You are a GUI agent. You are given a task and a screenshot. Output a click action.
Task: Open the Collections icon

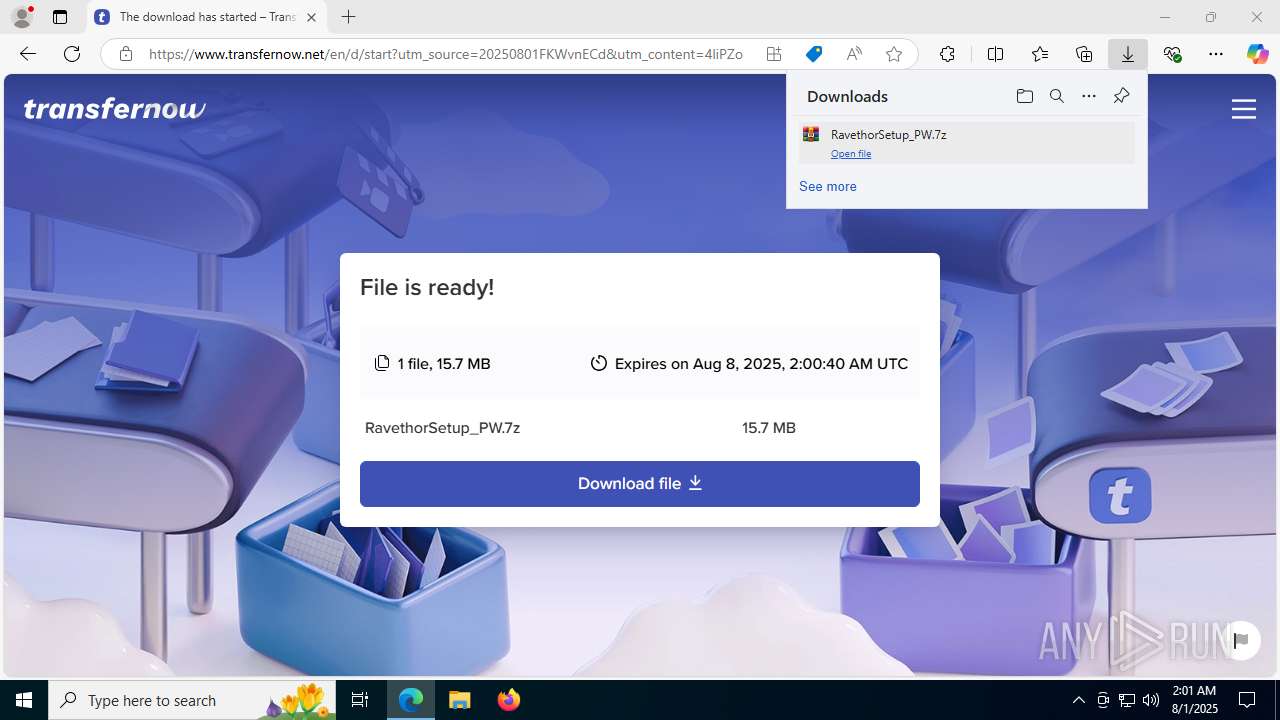pyautogui.click(x=1084, y=54)
